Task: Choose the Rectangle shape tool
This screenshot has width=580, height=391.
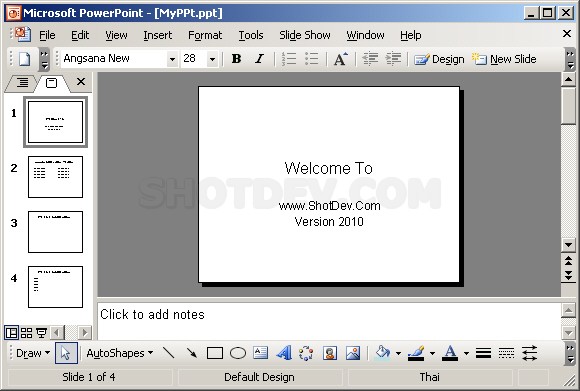Action: pos(215,353)
